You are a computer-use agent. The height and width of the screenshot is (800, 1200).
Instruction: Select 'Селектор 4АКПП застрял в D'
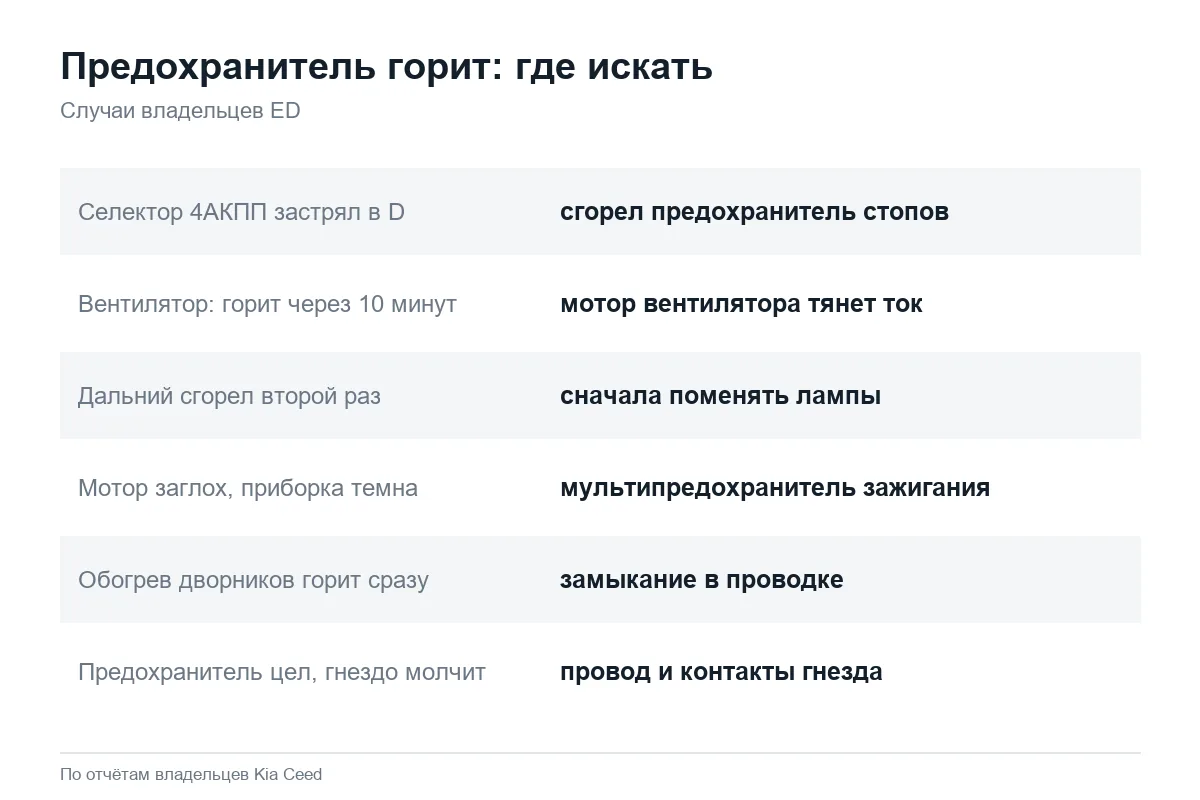pos(241,212)
